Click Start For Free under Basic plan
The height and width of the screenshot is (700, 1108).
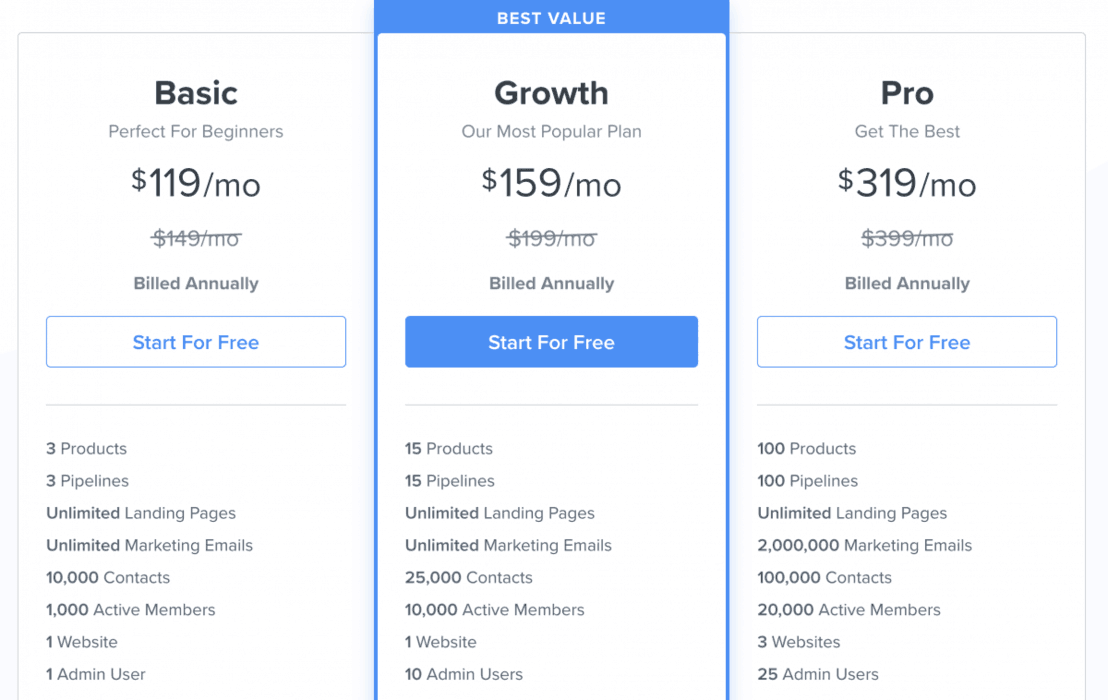pos(196,342)
